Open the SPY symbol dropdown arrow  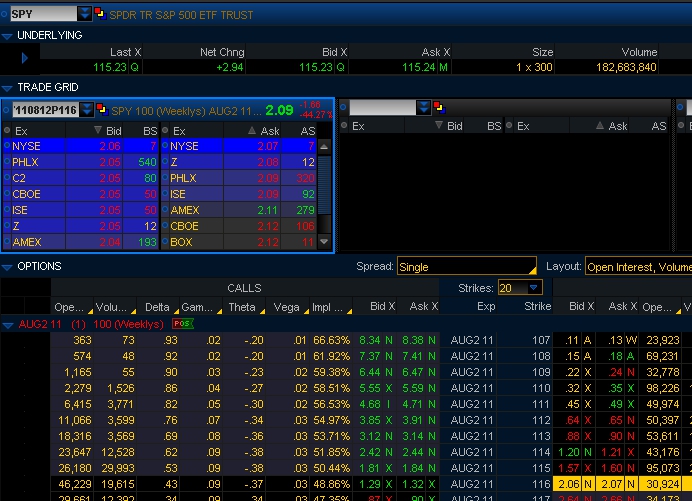(x=84, y=14)
